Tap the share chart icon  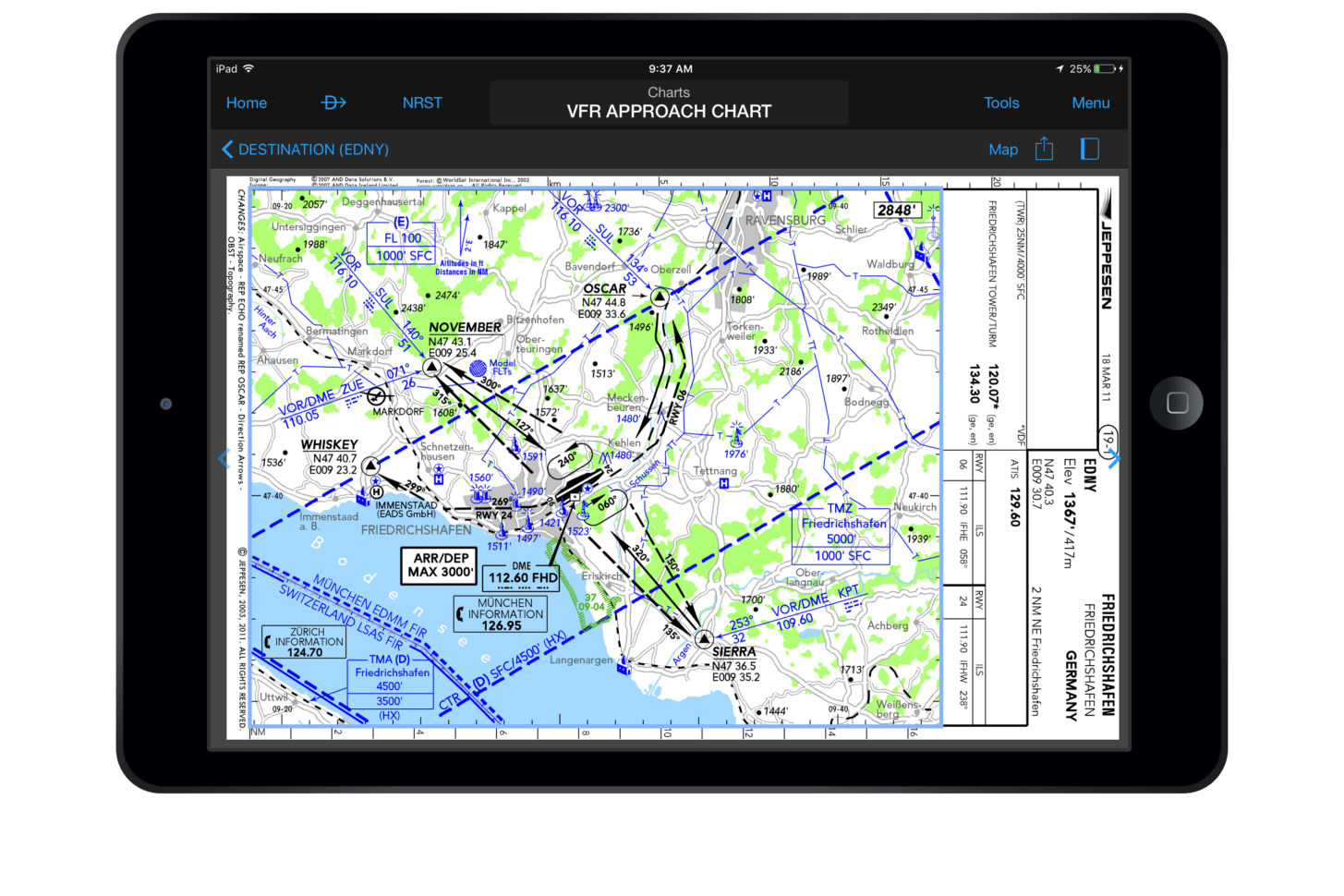(x=1044, y=149)
